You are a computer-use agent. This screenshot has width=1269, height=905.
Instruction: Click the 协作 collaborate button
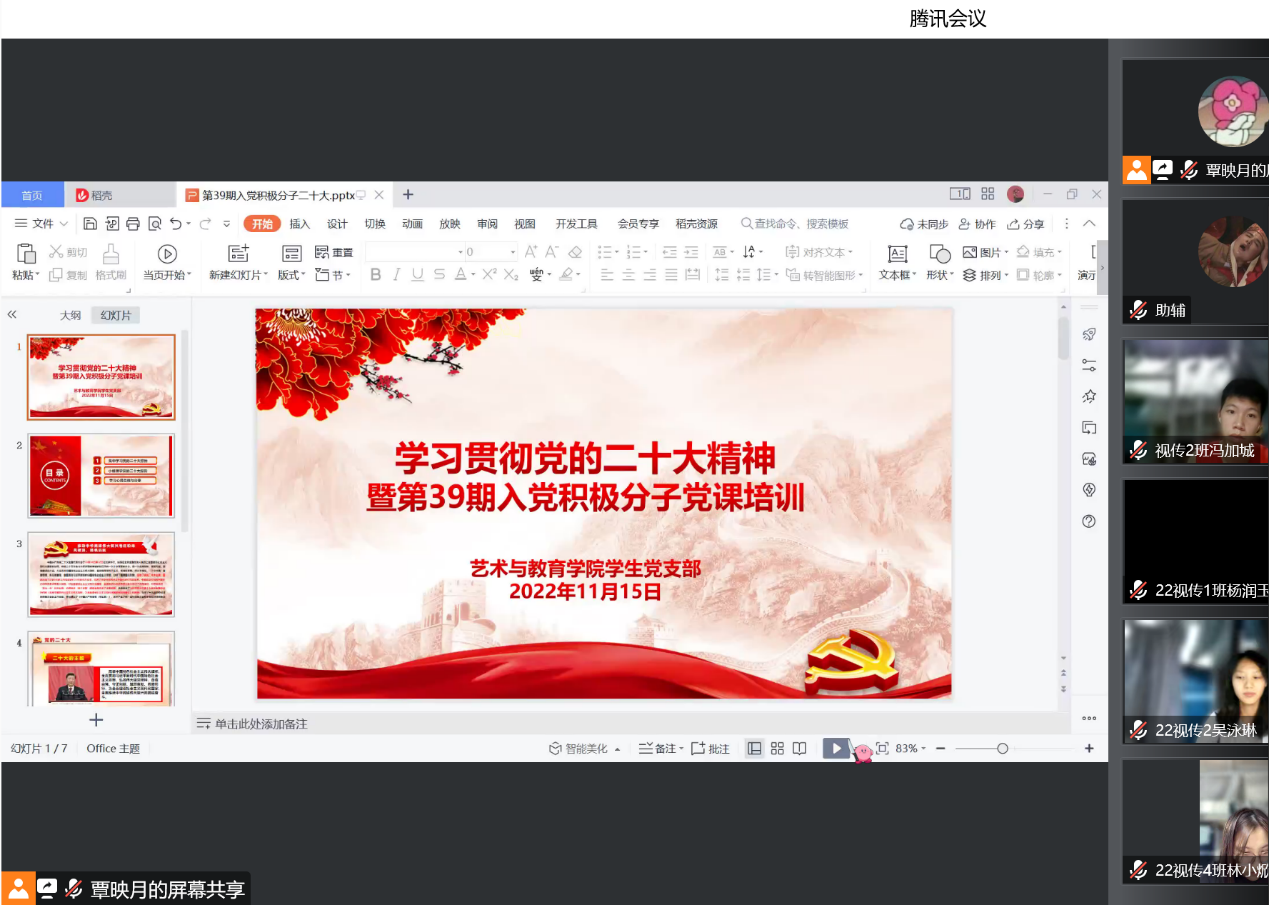977,224
